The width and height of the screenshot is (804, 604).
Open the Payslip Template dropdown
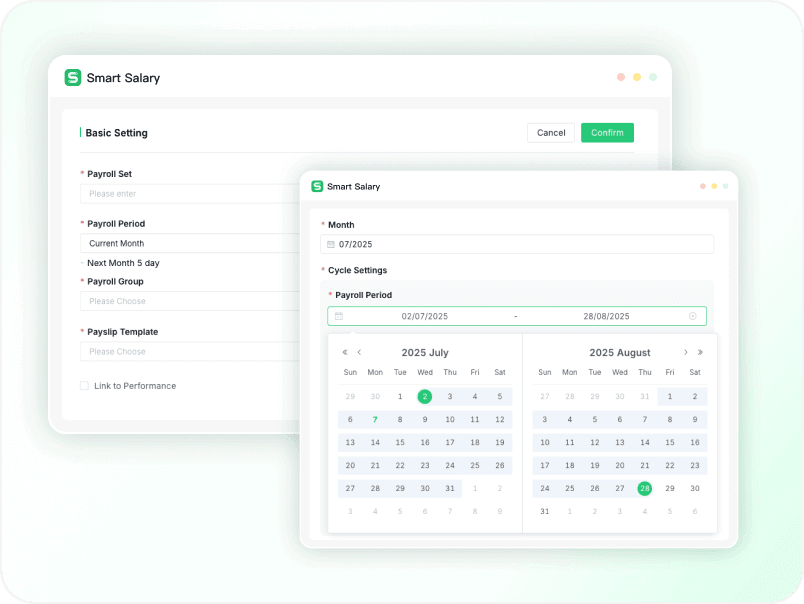pyautogui.click(x=190, y=351)
